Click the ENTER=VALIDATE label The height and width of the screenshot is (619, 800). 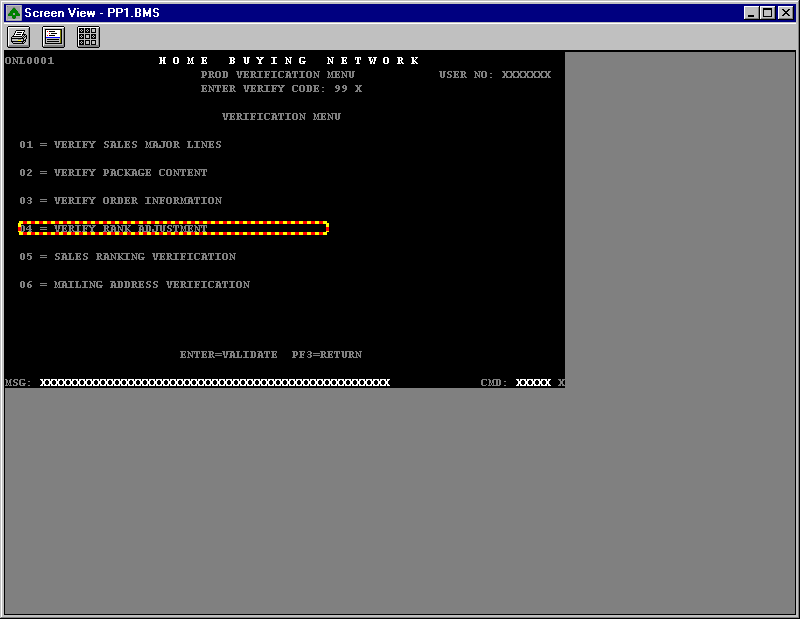click(228, 355)
